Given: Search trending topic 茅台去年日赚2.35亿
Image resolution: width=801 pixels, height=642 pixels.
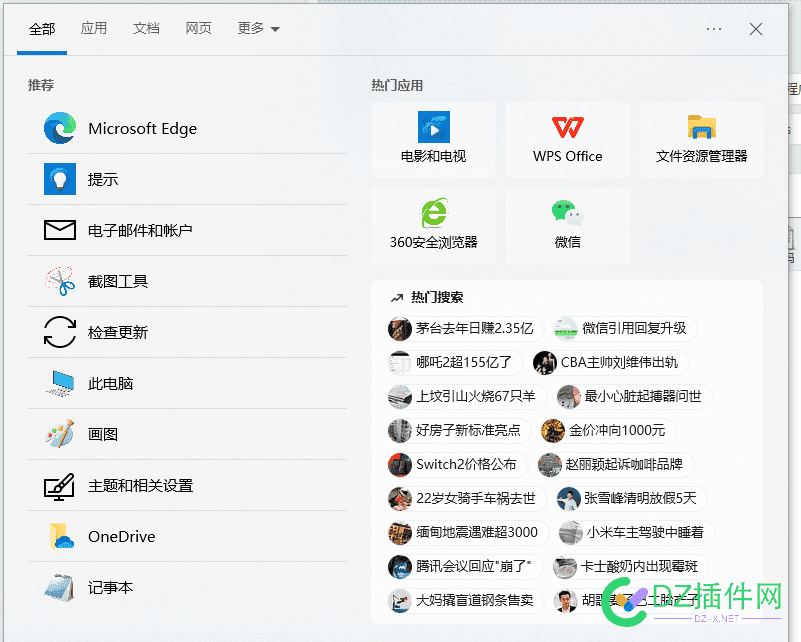Looking at the screenshot, I should (464, 328).
